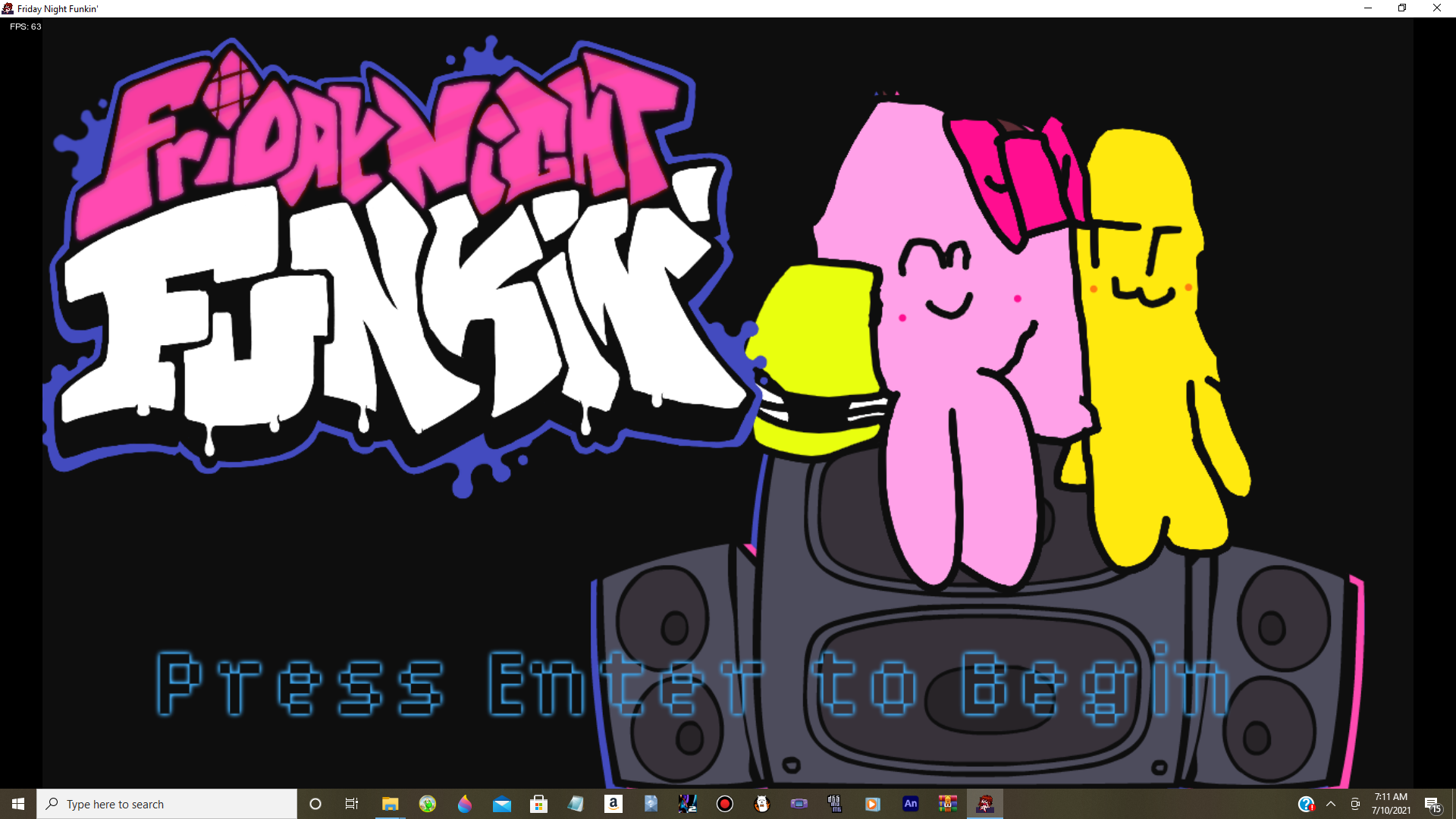Image resolution: width=1456 pixels, height=819 pixels.
Task: Click the blue help icon in the system tray
Action: (x=1306, y=804)
